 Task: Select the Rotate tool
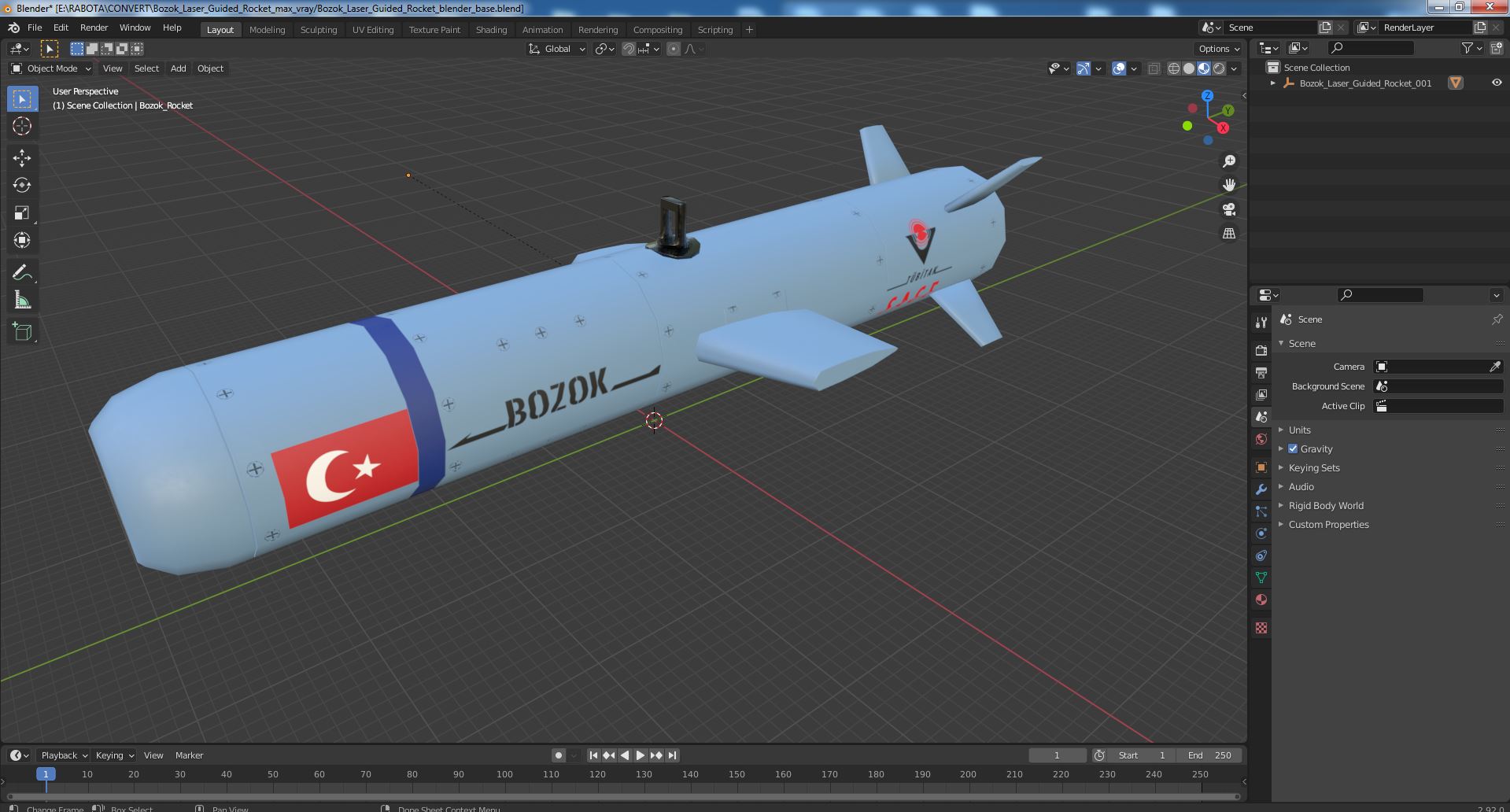[x=22, y=185]
